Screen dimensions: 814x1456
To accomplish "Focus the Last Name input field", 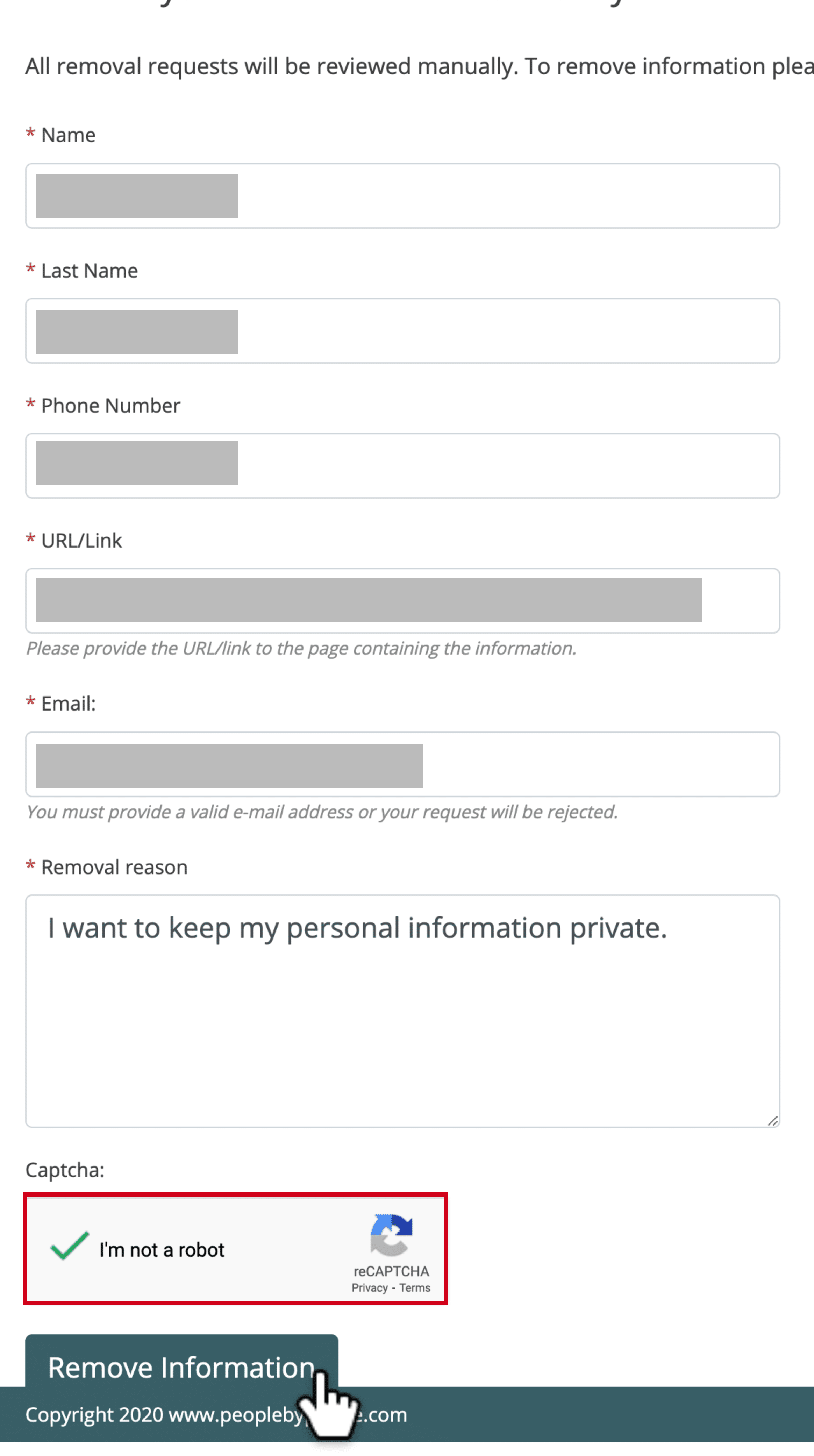I will pyautogui.click(x=402, y=331).
